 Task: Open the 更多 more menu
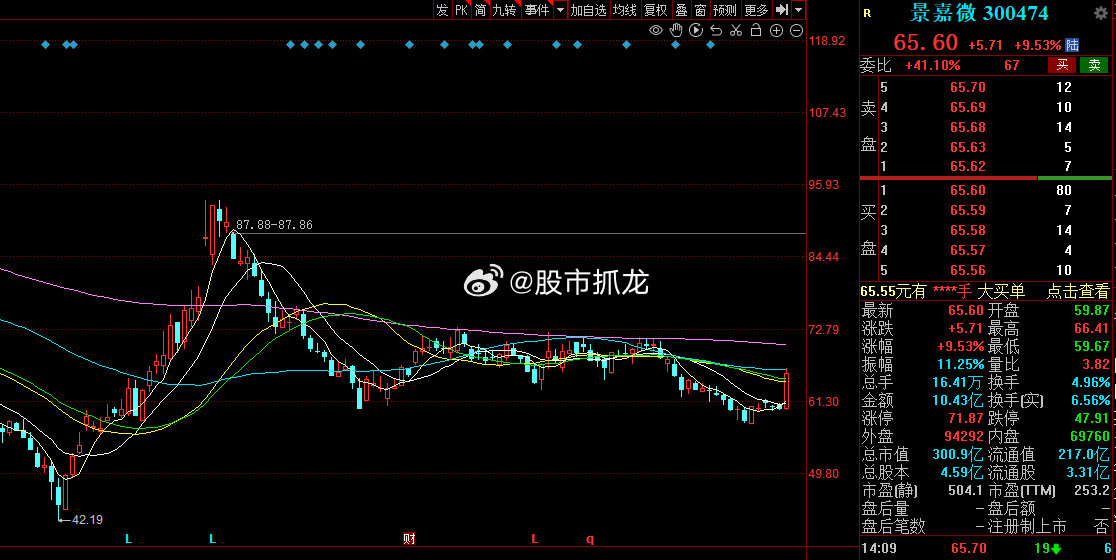(756, 9)
